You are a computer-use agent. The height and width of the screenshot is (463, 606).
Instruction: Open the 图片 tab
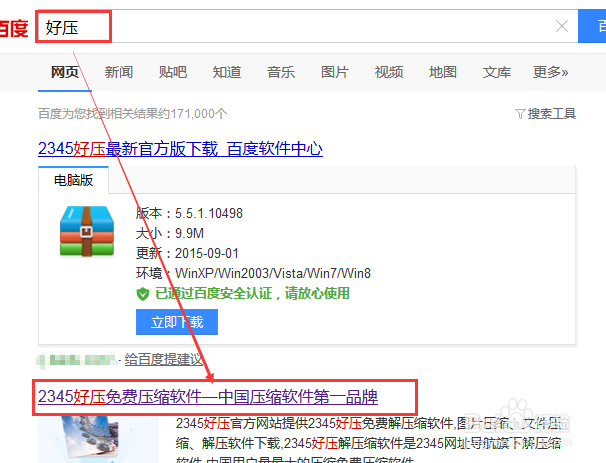pyautogui.click(x=335, y=72)
